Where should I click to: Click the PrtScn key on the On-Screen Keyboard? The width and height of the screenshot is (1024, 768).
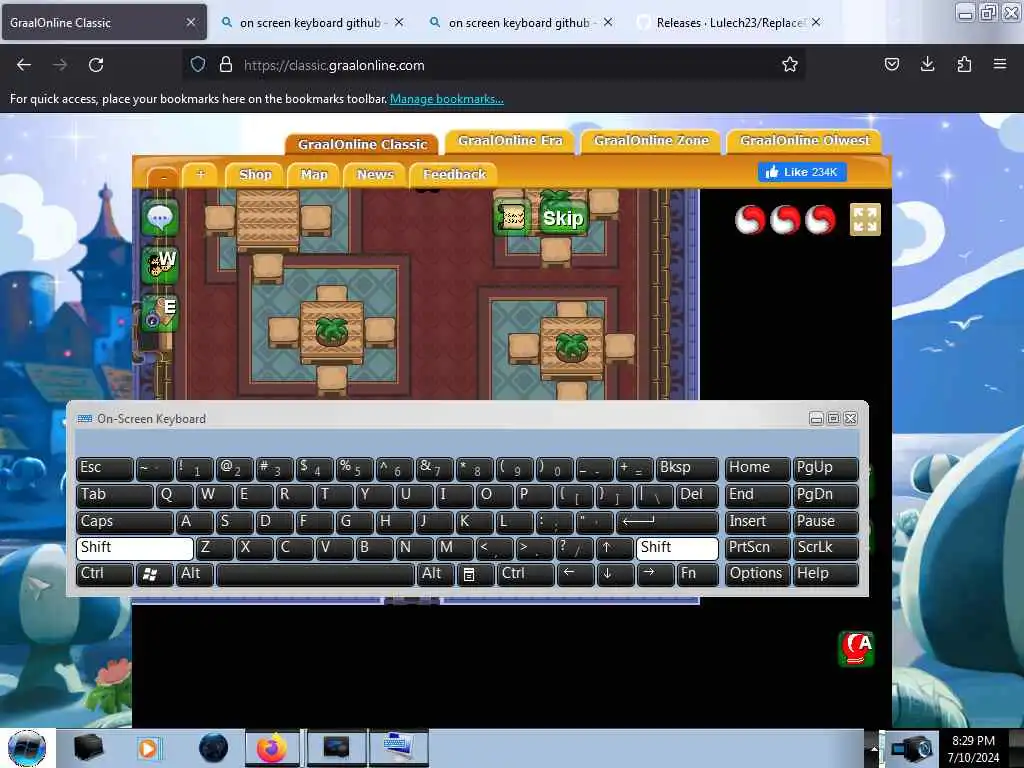(x=757, y=548)
